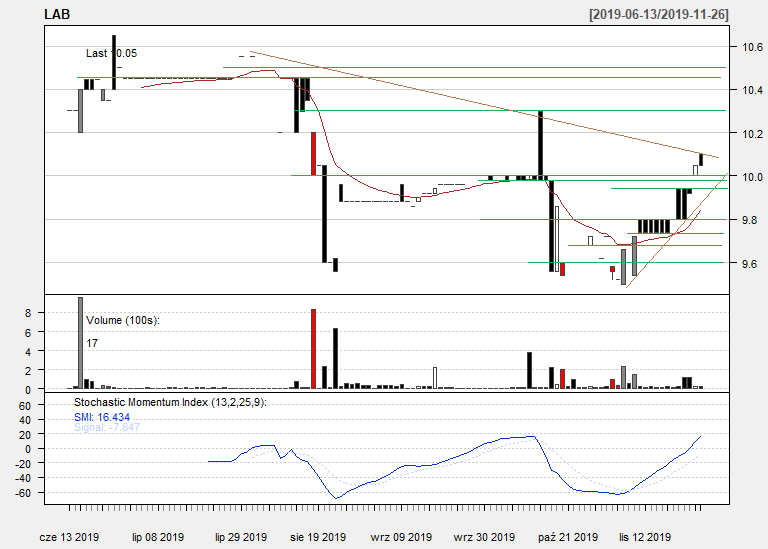Click the 8 tick on volume axis
The image size is (768, 549).
[28, 313]
